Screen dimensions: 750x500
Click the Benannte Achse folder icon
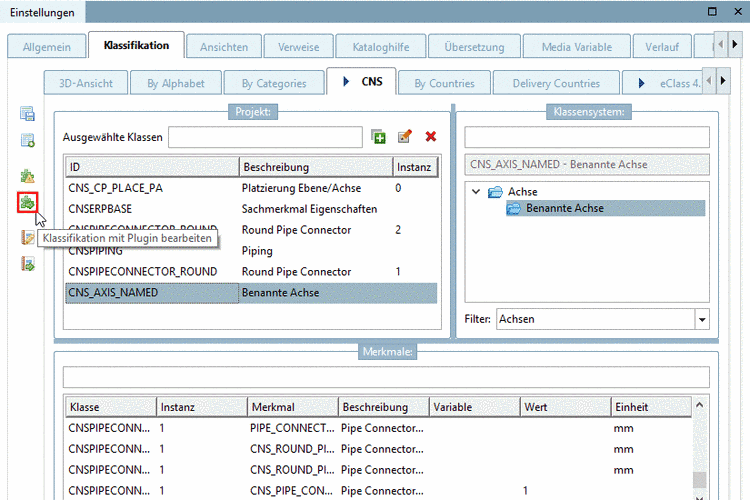[514, 209]
